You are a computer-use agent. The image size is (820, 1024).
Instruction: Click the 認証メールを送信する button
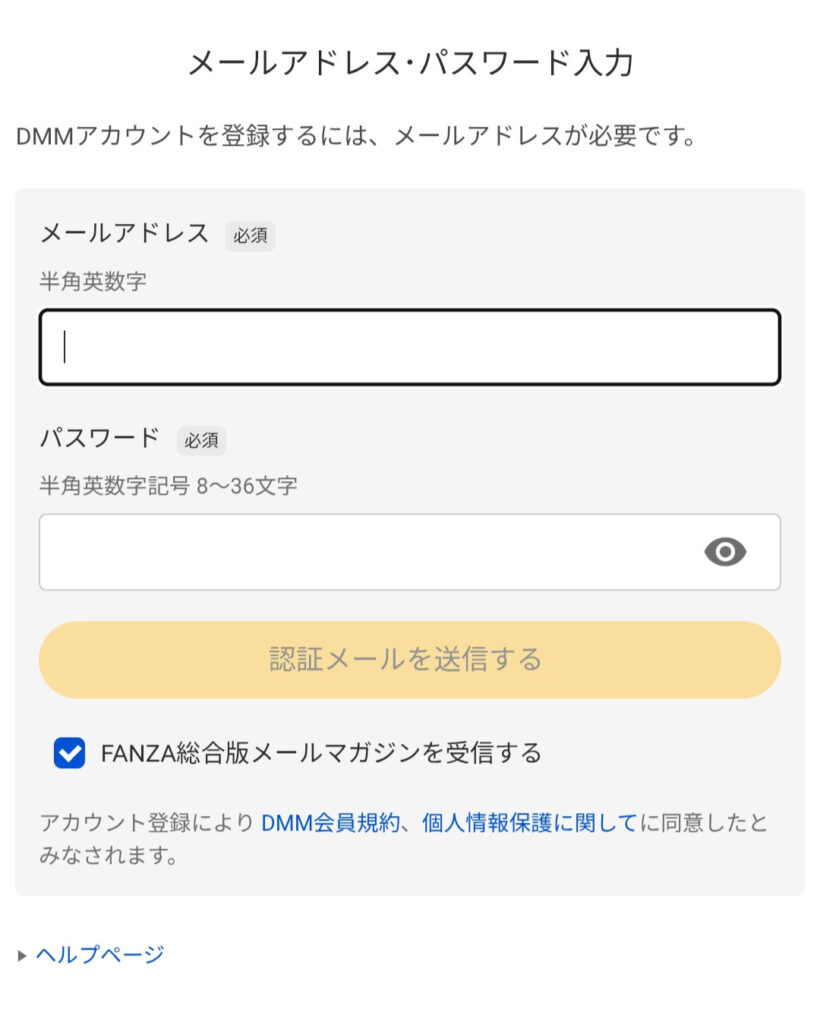coord(410,660)
